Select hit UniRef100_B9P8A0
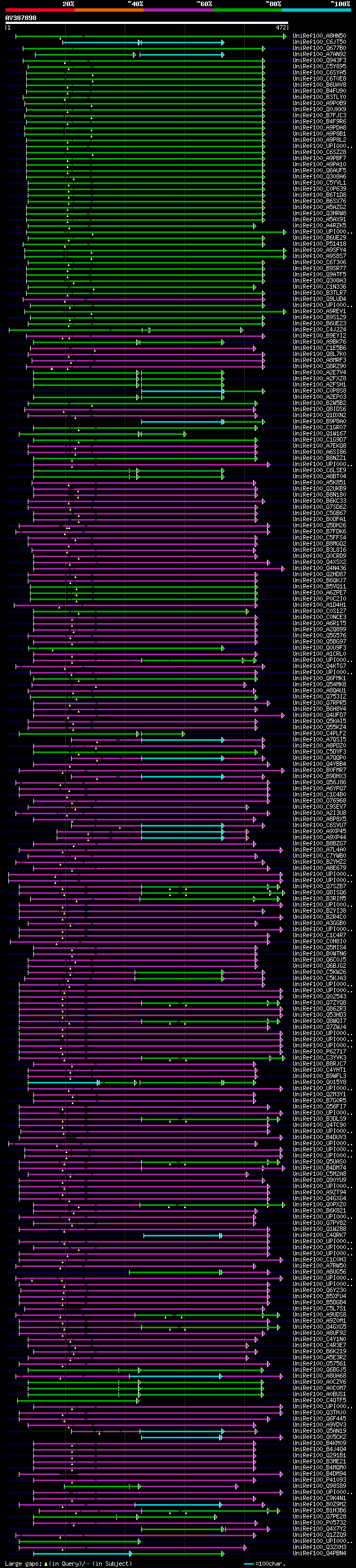Screen dimensions: 356x1568 click(x=319, y=422)
